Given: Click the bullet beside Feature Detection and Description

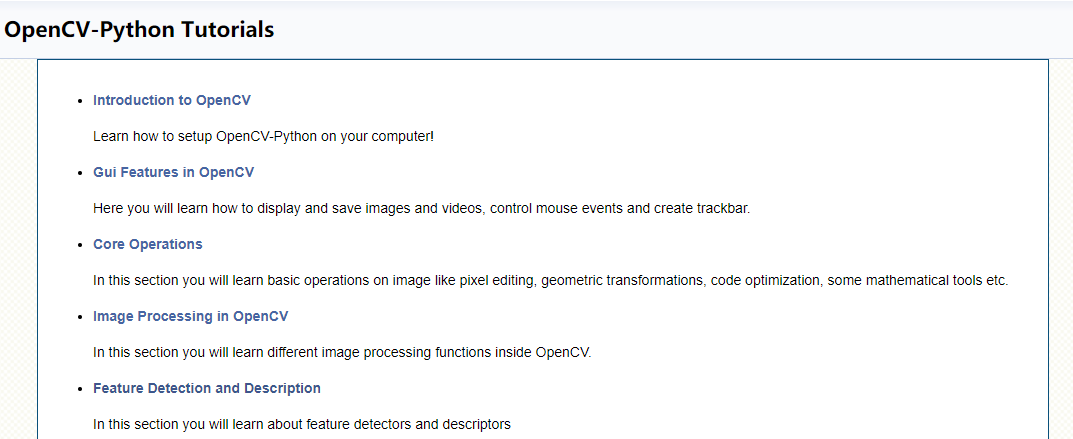Looking at the screenshot, I should tap(80, 389).
